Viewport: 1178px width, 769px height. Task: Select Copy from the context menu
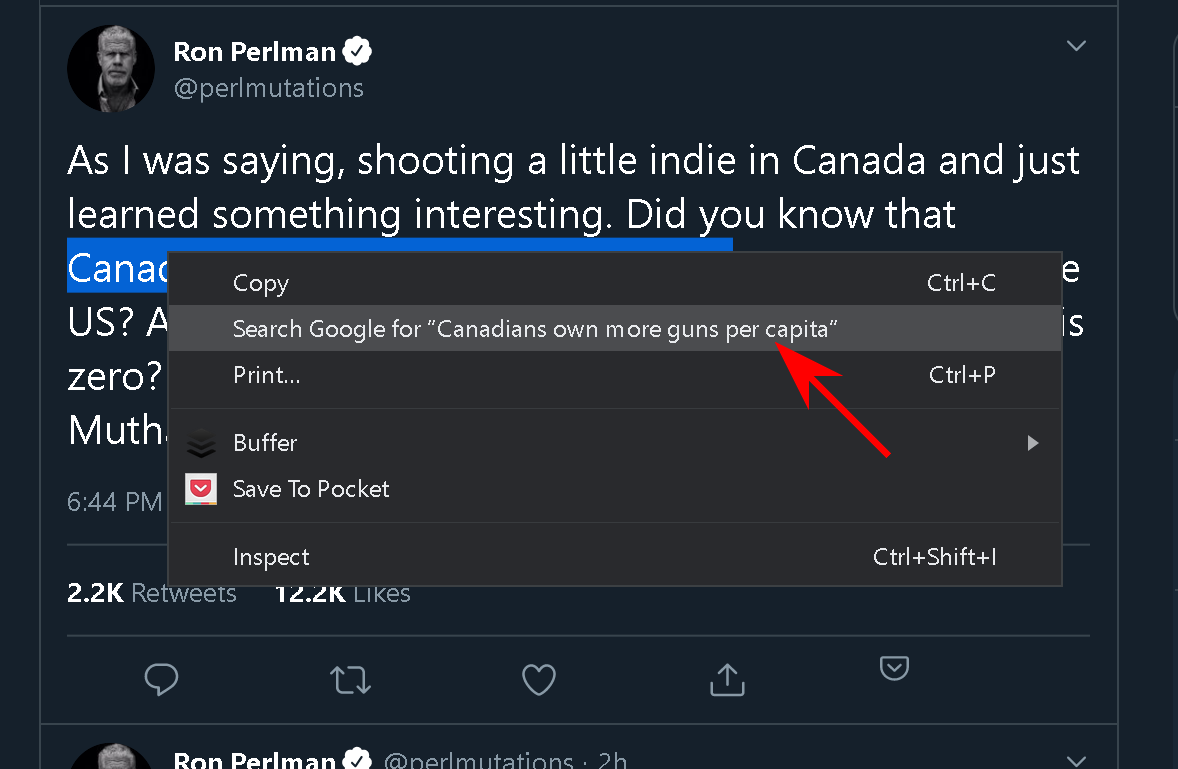[261, 283]
